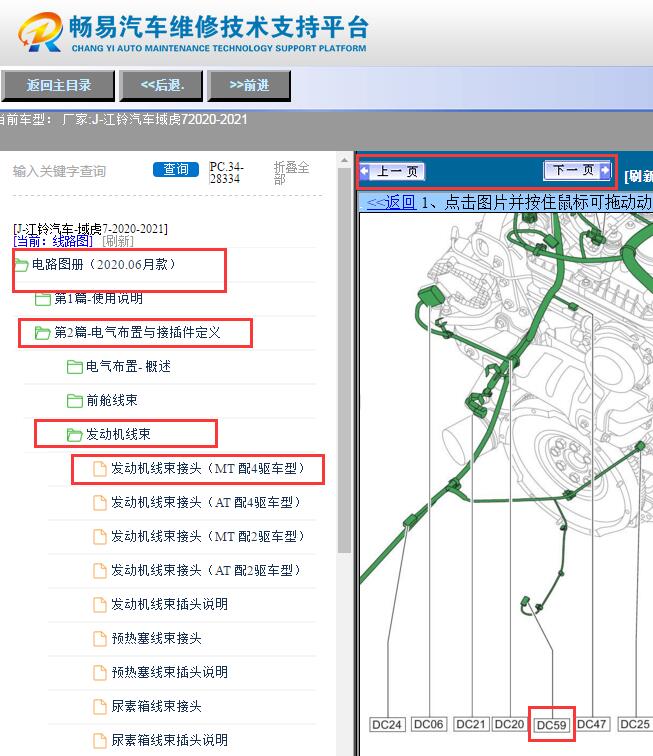Open 尿素箱线束插头说明 entry

coord(169,741)
